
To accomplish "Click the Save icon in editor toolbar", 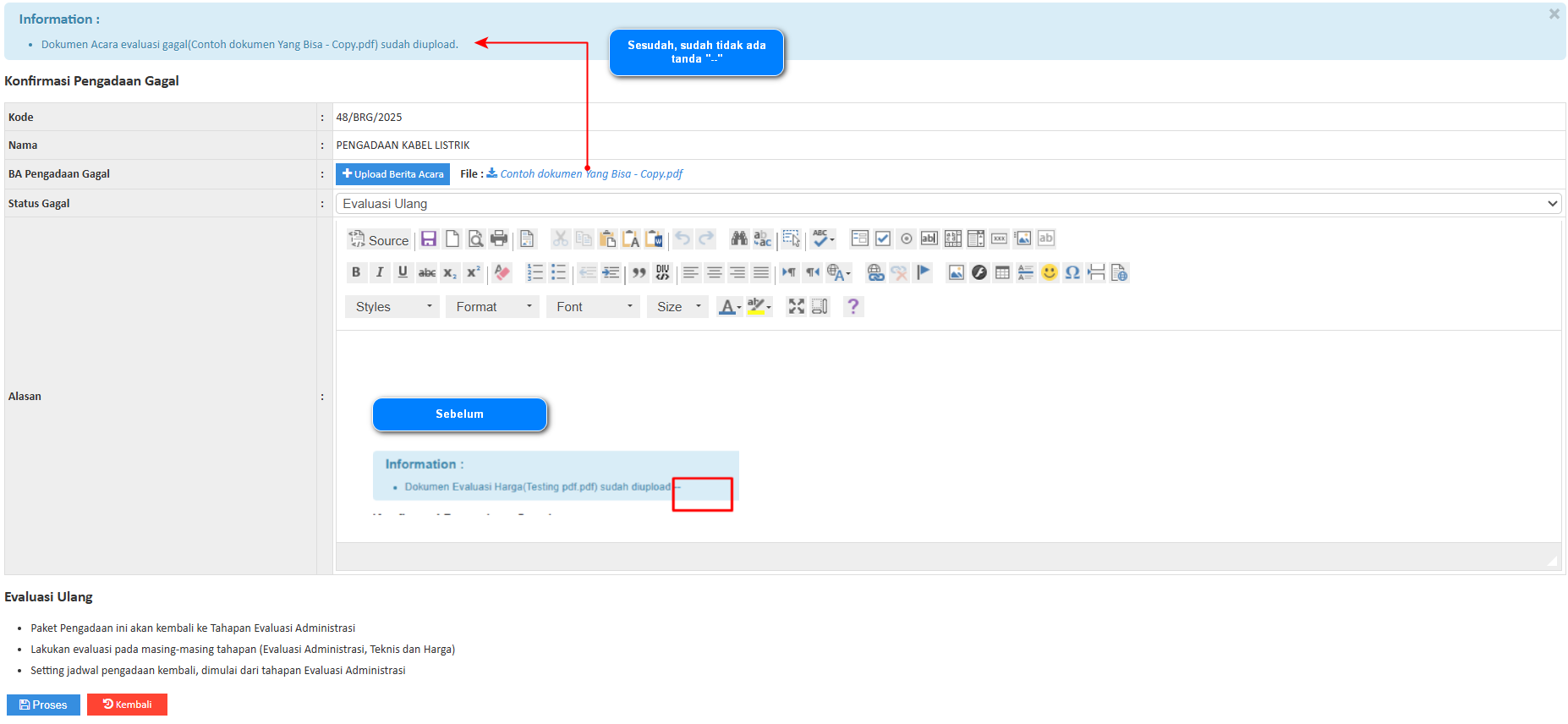I will 429,239.
